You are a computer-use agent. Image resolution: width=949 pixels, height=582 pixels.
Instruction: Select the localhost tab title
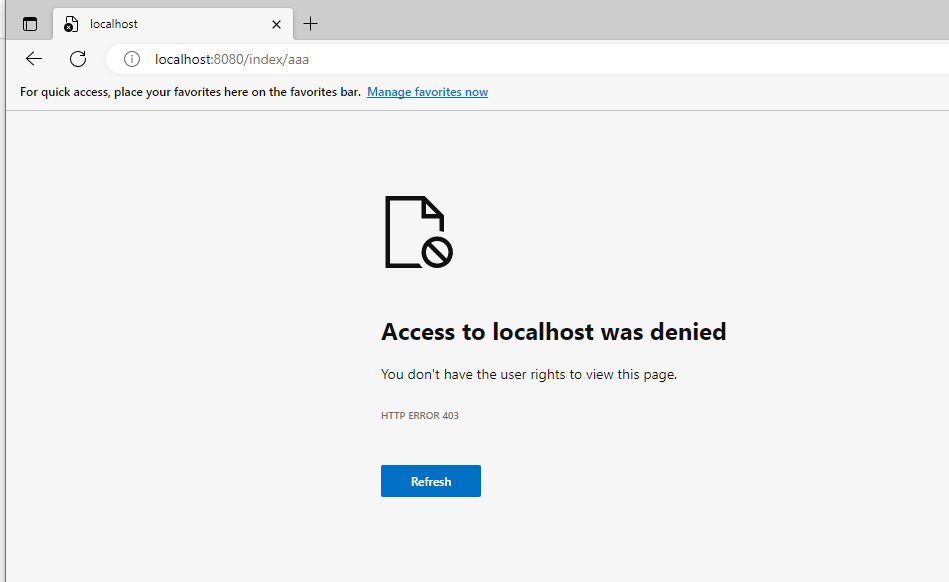pyautogui.click(x=114, y=24)
